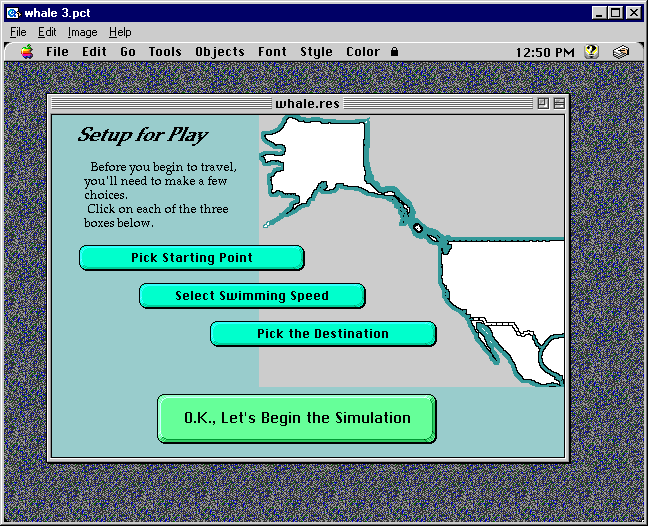Screen dimensions: 648x526
Task: Open the application switcher icon near clock
Action: (621, 52)
